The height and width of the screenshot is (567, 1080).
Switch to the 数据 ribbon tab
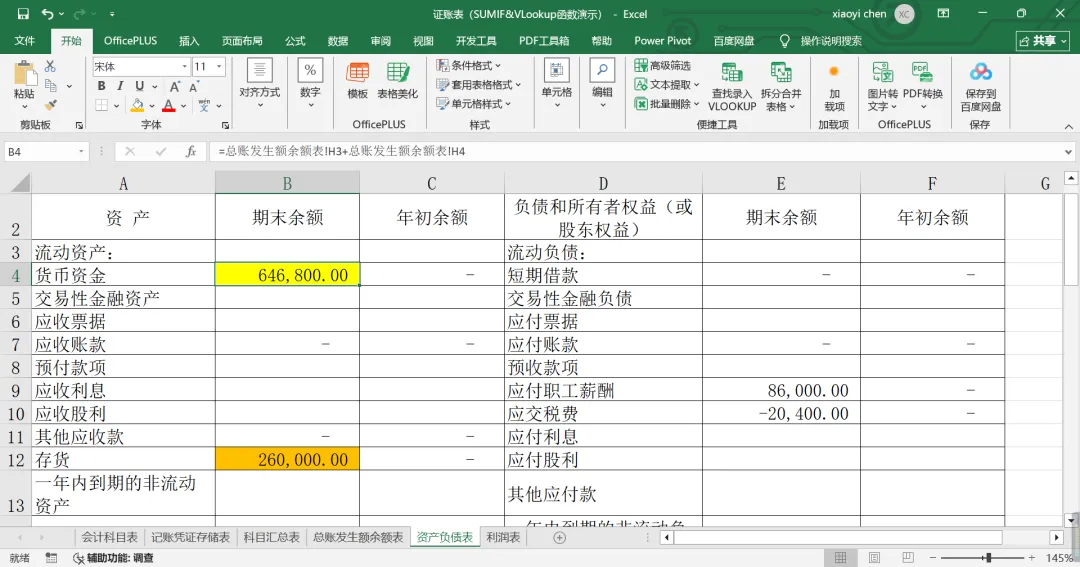[338, 41]
